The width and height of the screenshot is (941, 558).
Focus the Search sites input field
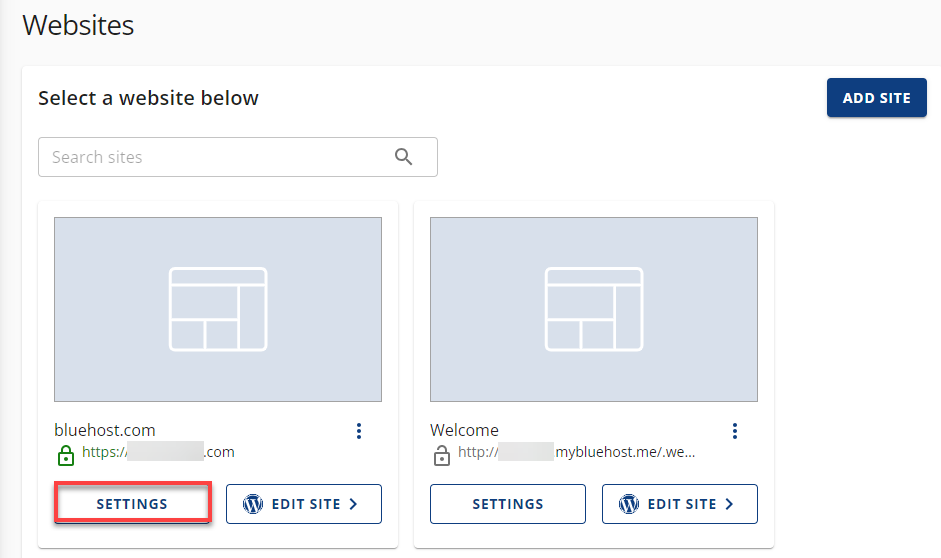click(238, 157)
